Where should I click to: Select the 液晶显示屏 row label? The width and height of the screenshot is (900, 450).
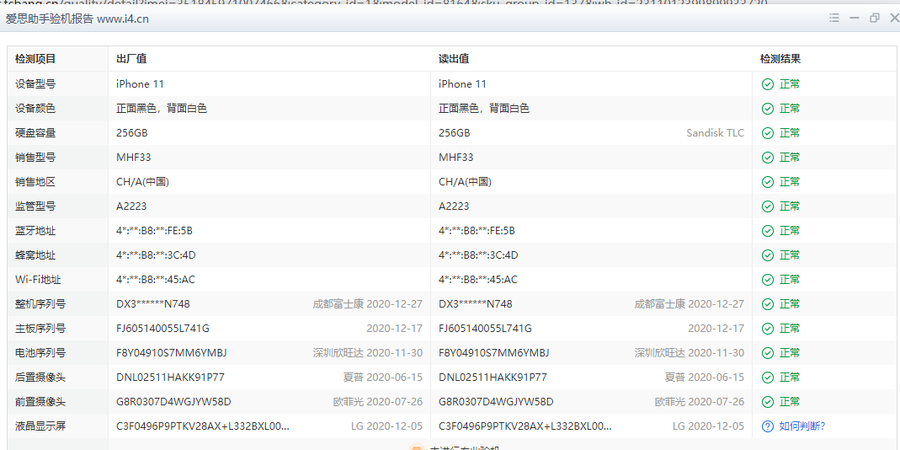point(41,426)
